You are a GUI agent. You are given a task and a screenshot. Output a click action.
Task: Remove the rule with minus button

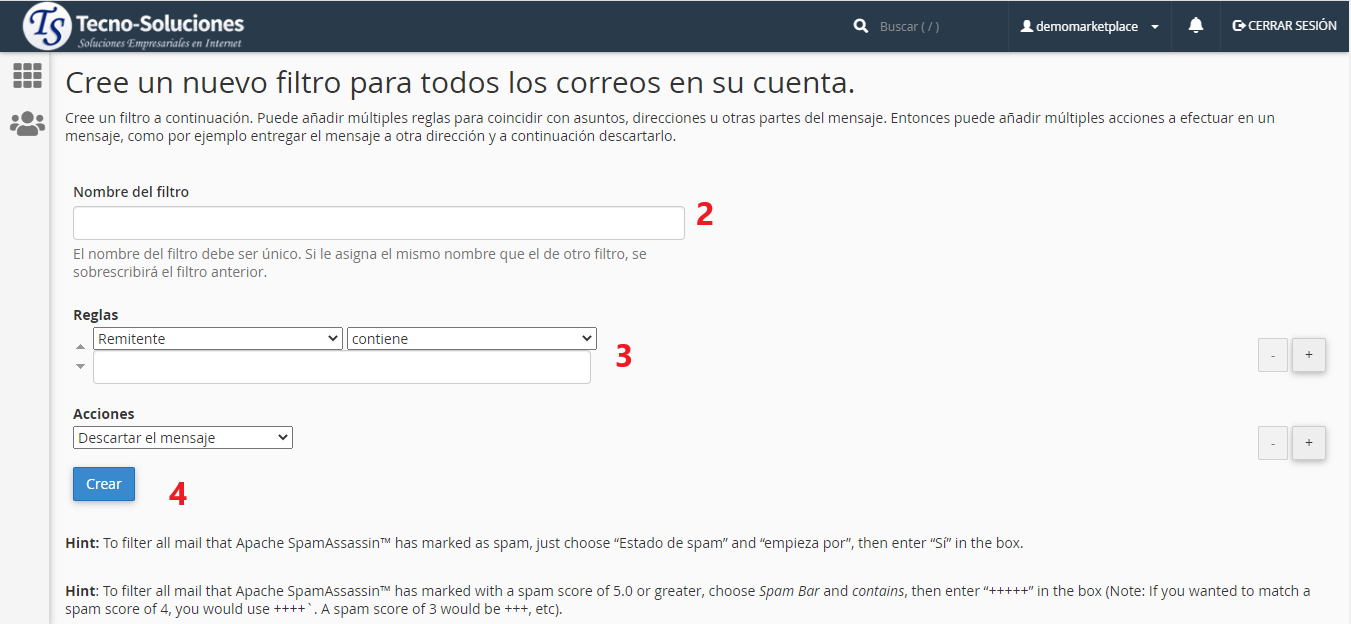pos(1272,355)
